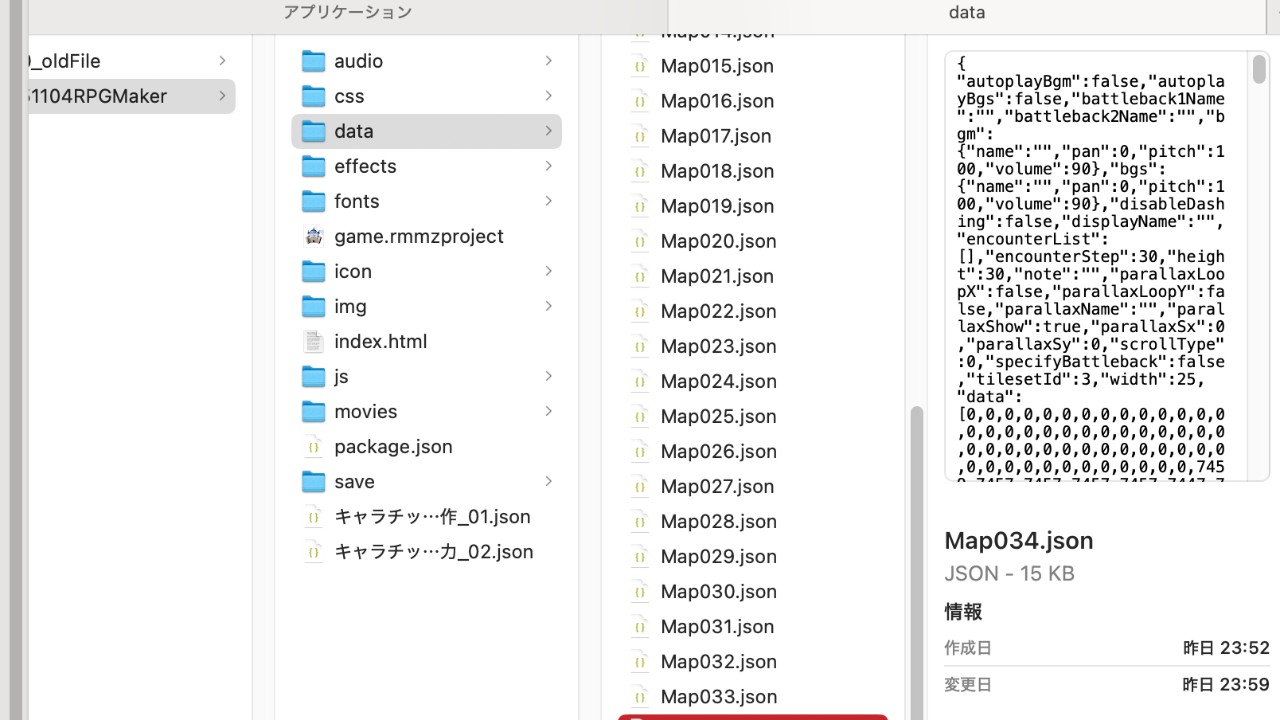Expand the data folder chevron
Viewport: 1280px width, 720px height.
click(548, 131)
